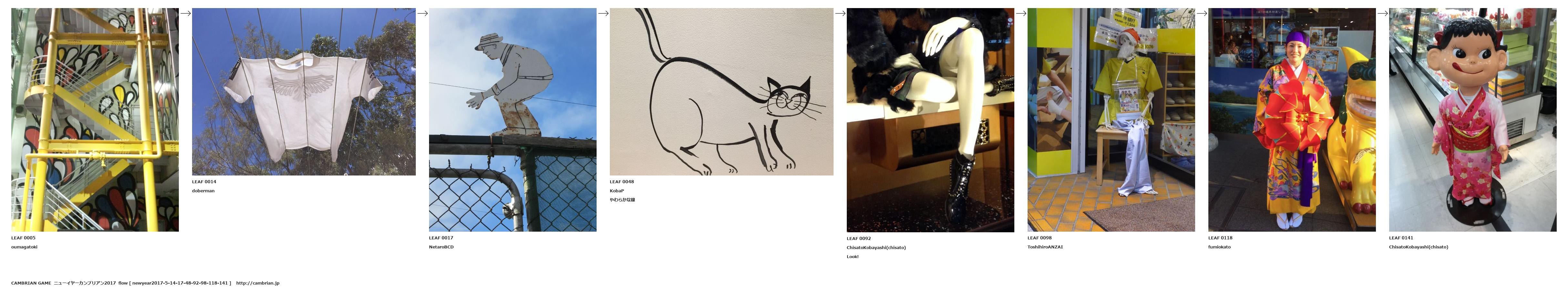The width and height of the screenshot is (1568, 291).
Task: Click author name oumagatoki
Action: click(24, 247)
